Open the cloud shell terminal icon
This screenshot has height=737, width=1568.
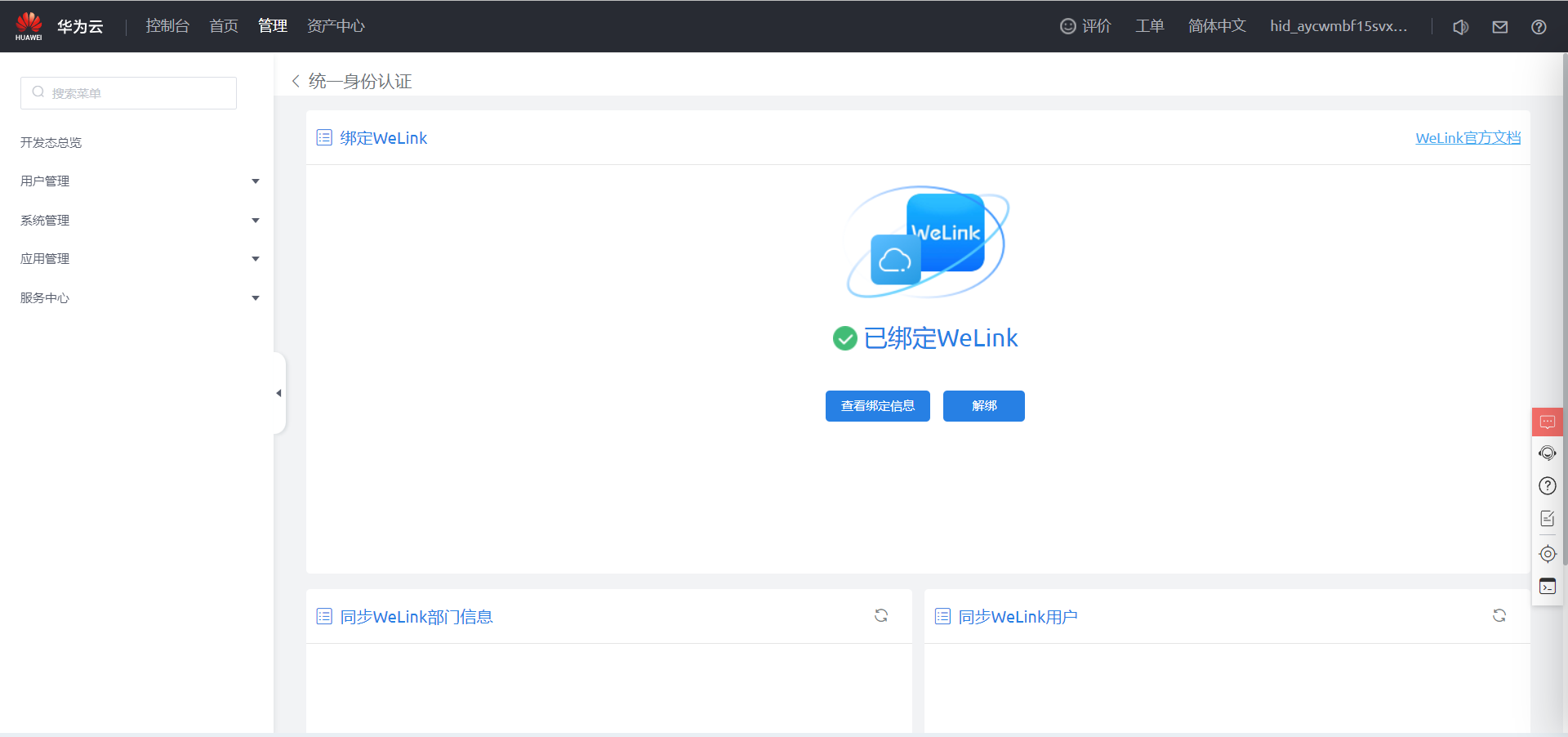point(1548,586)
